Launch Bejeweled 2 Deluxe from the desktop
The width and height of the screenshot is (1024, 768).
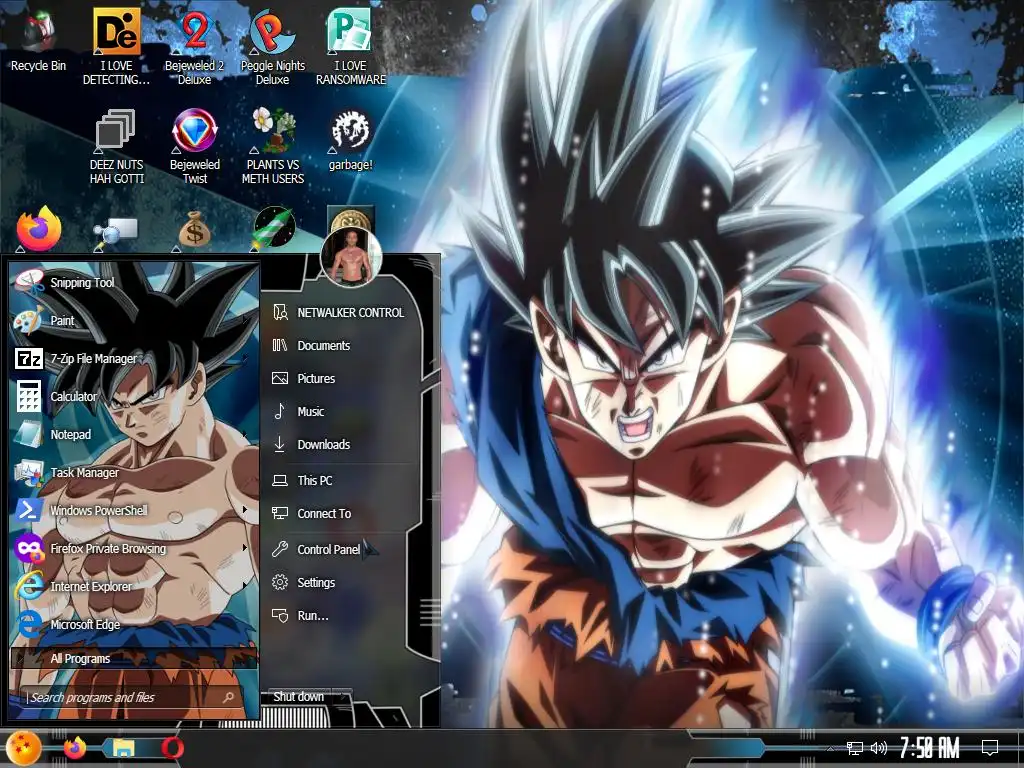194,47
